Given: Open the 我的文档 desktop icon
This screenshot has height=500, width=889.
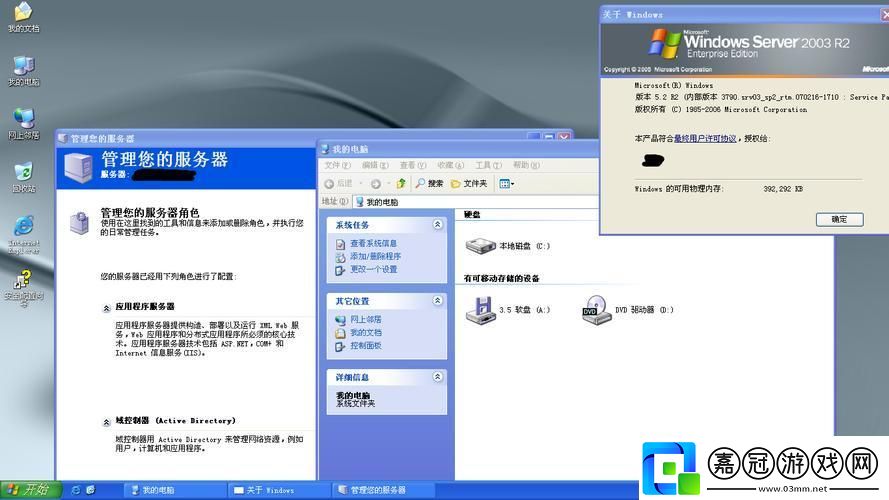Looking at the screenshot, I should pyautogui.click(x=23, y=17).
